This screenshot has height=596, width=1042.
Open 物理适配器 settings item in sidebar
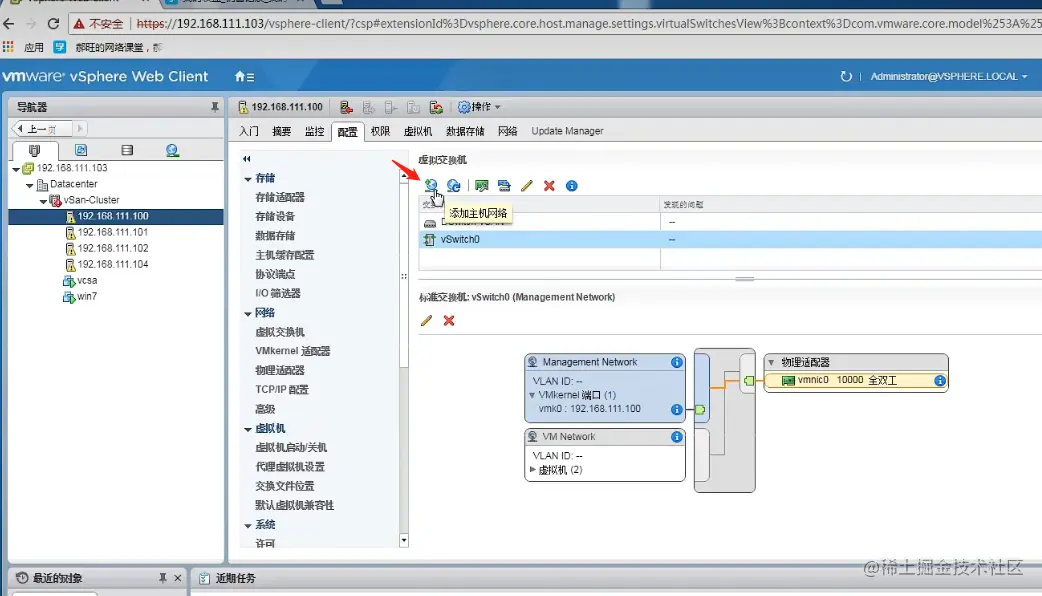(280, 370)
